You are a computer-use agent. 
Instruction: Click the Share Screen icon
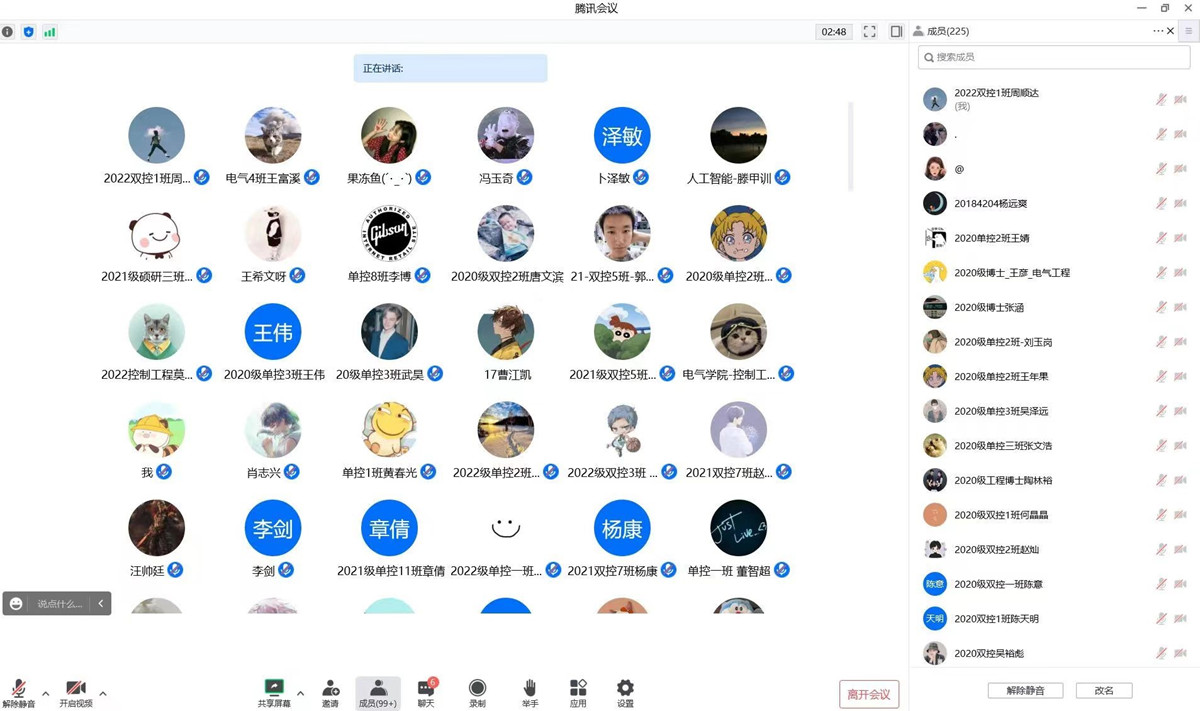click(274, 691)
